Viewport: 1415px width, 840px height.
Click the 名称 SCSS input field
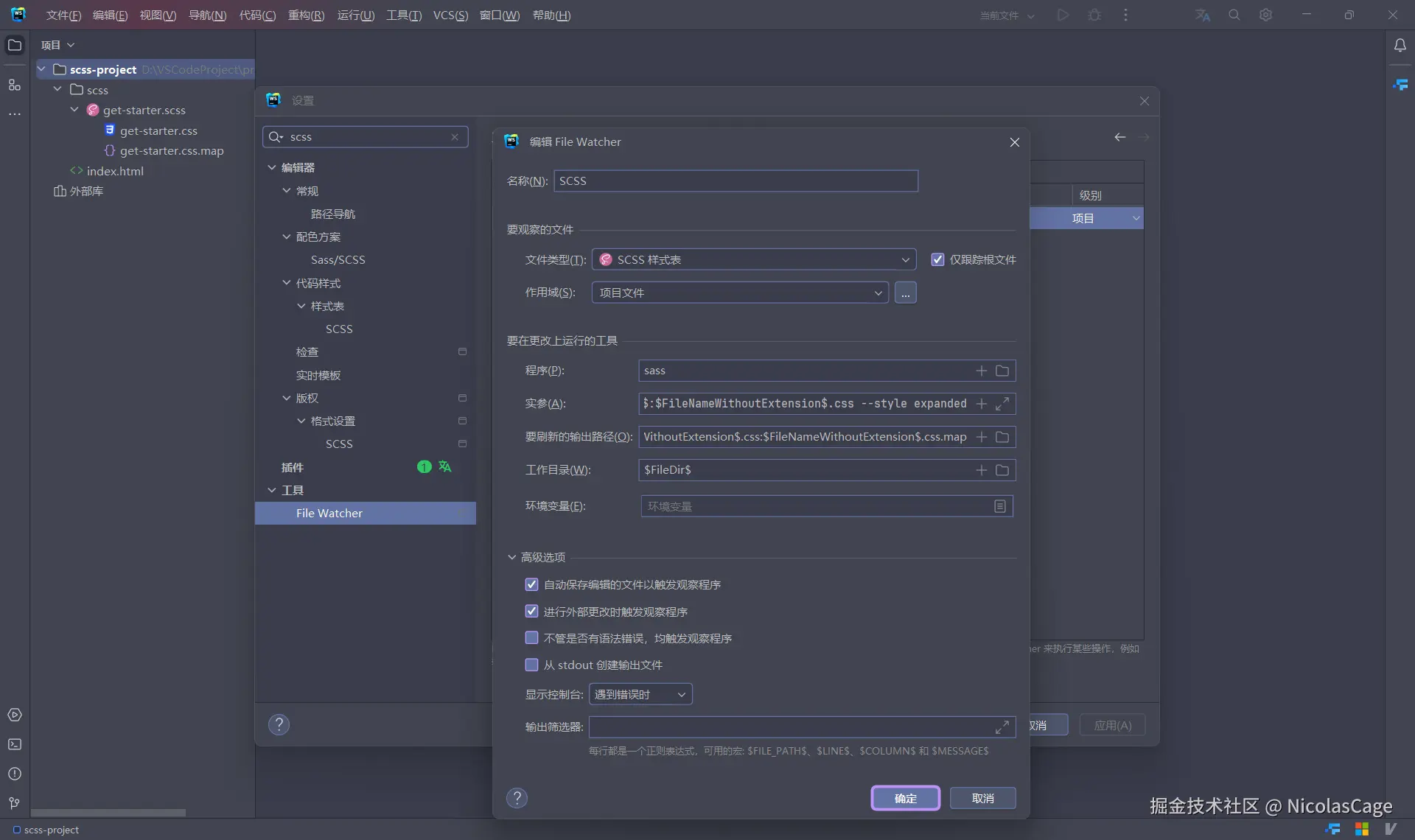click(x=735, y=181)
